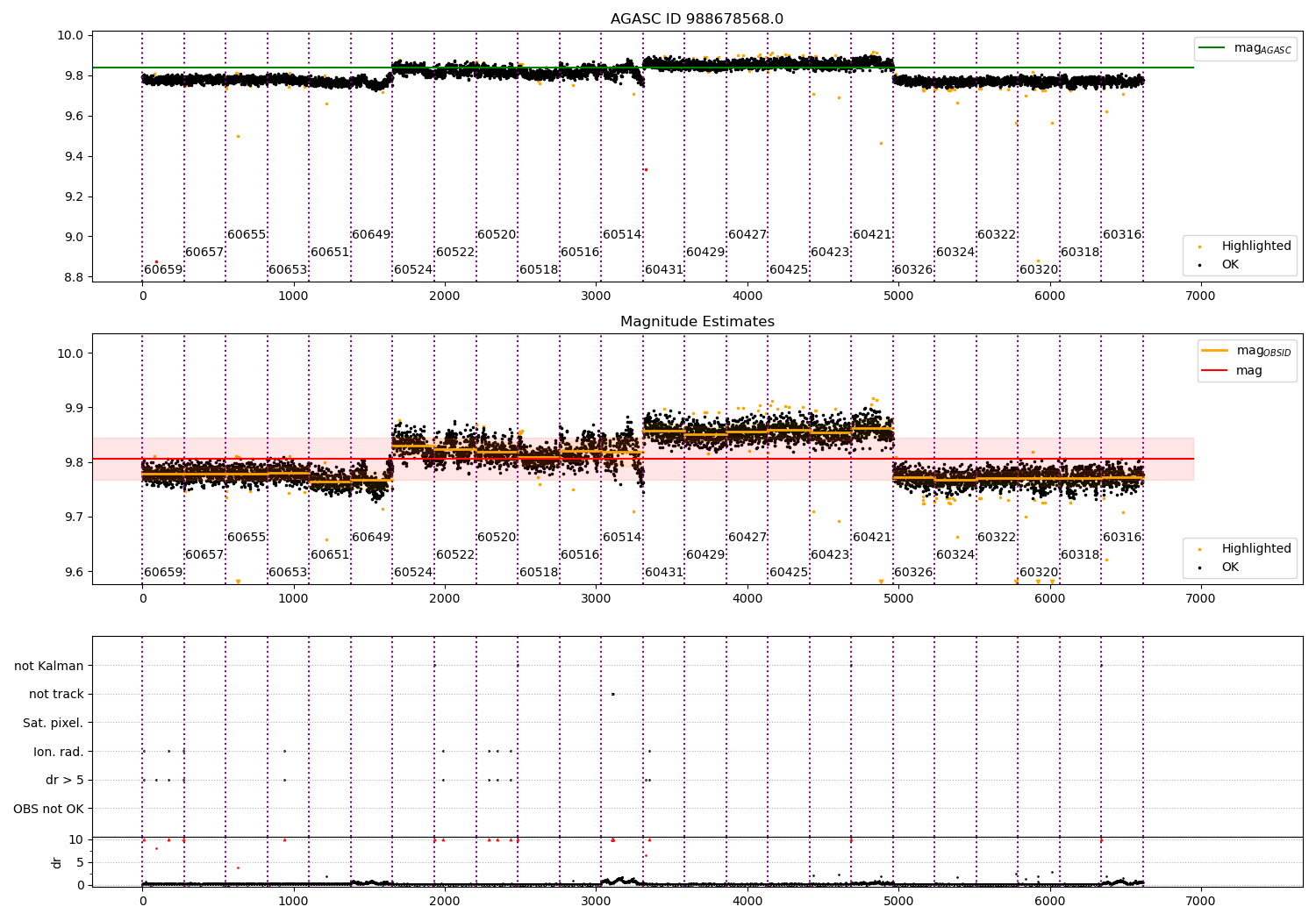
Task: Click OBSID label 60522 in the AGASC ID plot
Action: [x=455, y=253]
